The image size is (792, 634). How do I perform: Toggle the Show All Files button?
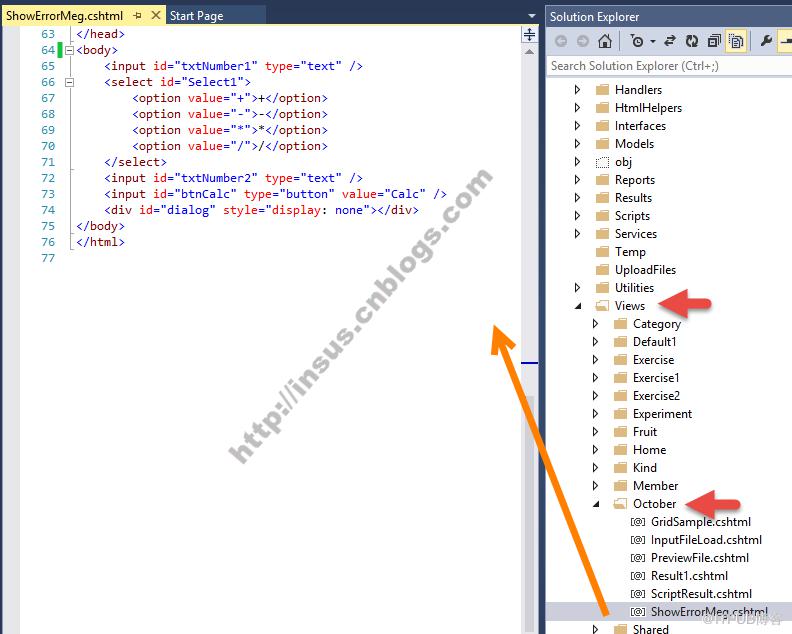click(736, 41)
